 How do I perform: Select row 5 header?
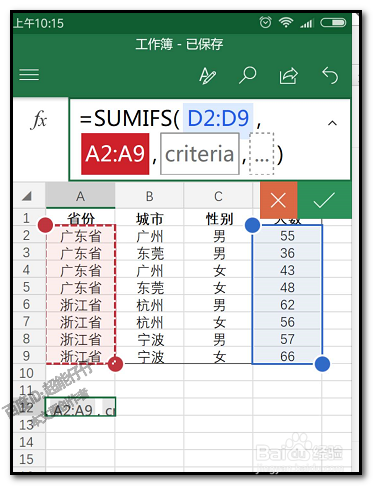pyautogui.click(x=26, y=287)
